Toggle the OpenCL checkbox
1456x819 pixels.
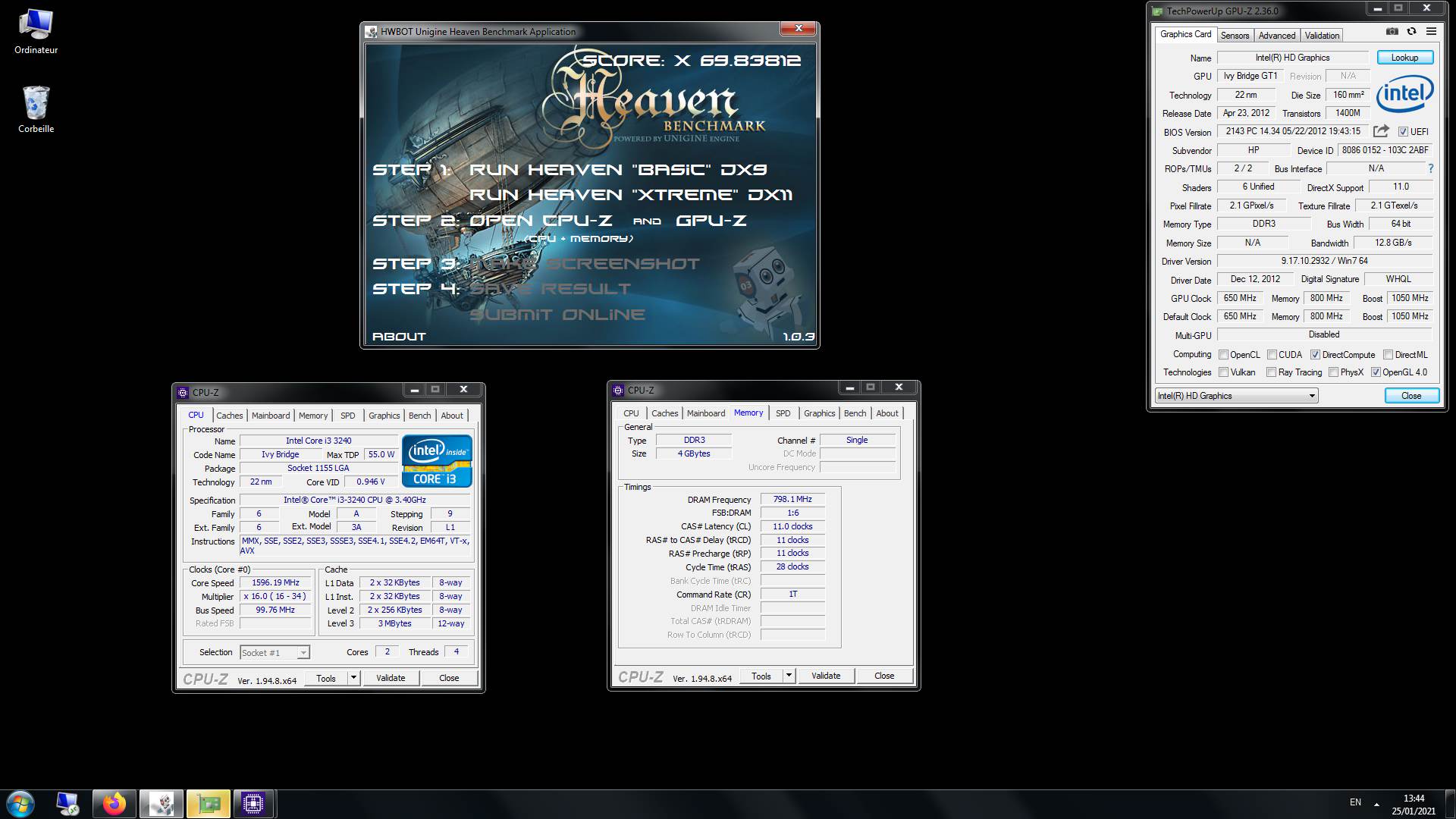pyautogui.click(x=1223, y=355)
